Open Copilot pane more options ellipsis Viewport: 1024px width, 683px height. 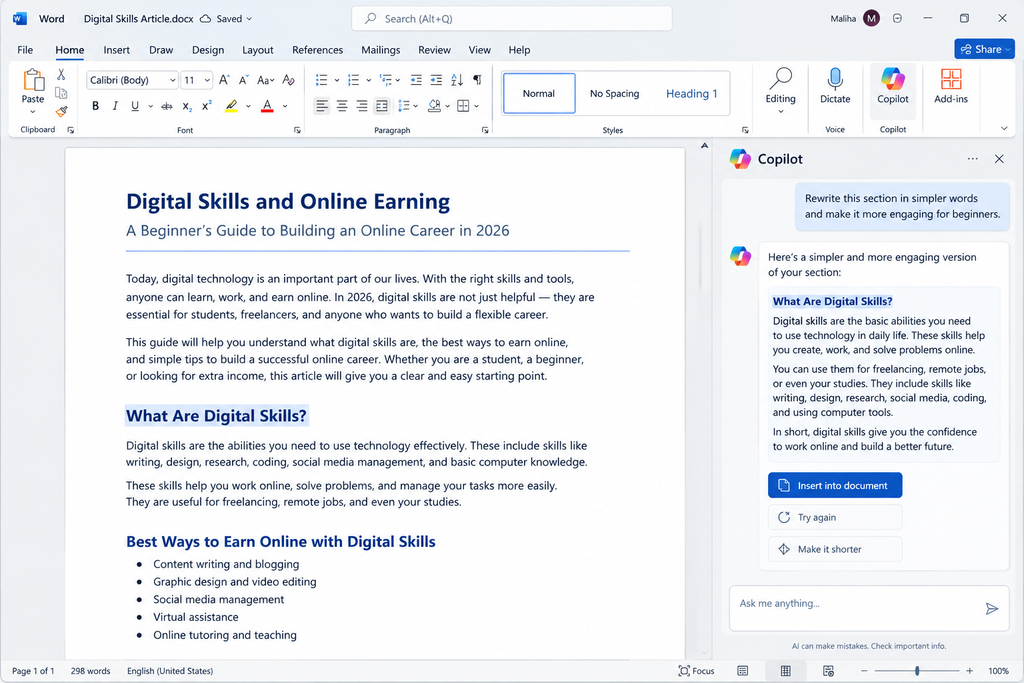tap(972, 159)
